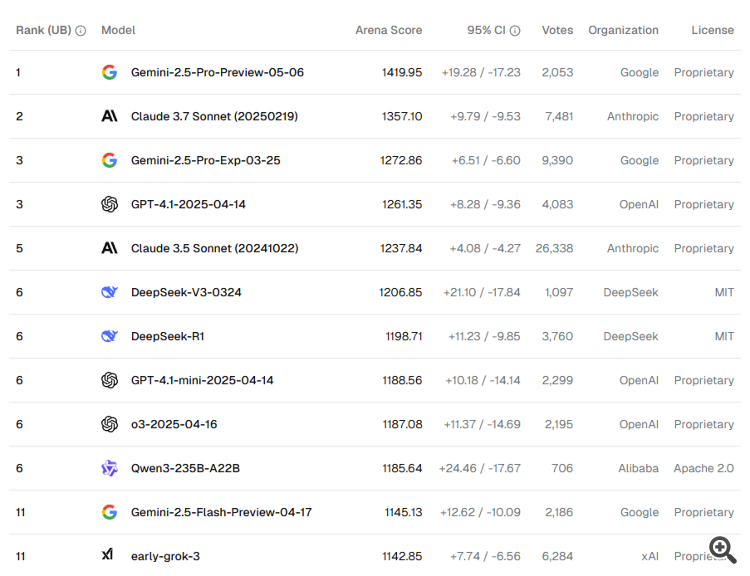Click the xAI logo beside early-grok-3
This screenshot has height=576, width=750.
point(108,555)
